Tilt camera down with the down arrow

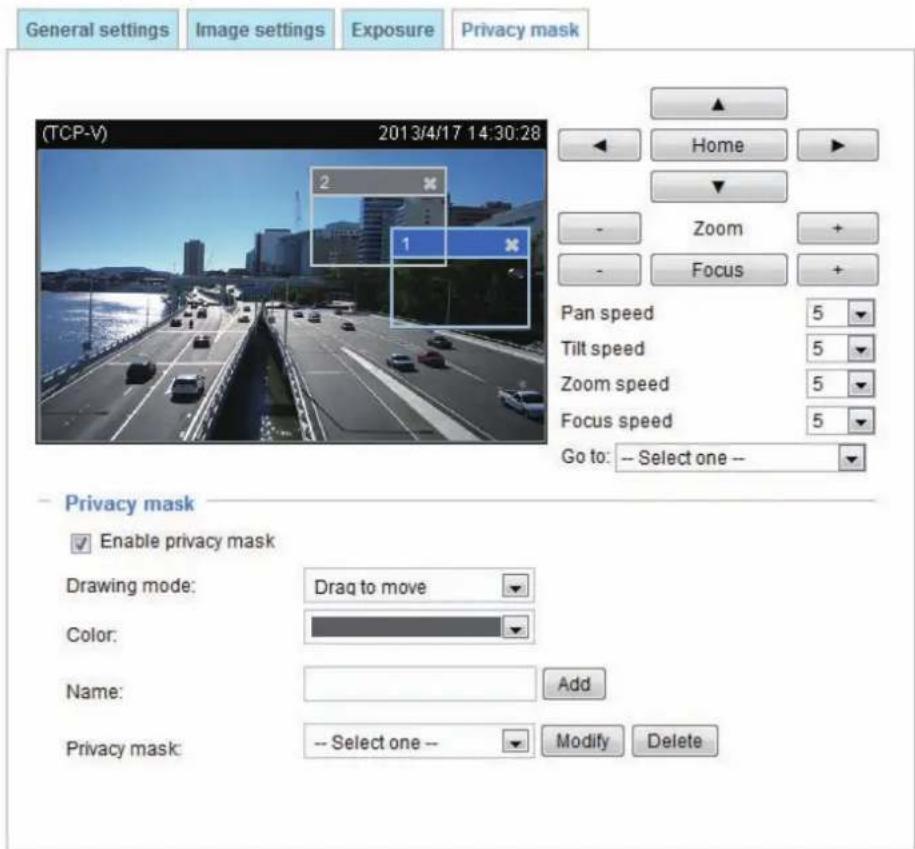coord(718,187)
